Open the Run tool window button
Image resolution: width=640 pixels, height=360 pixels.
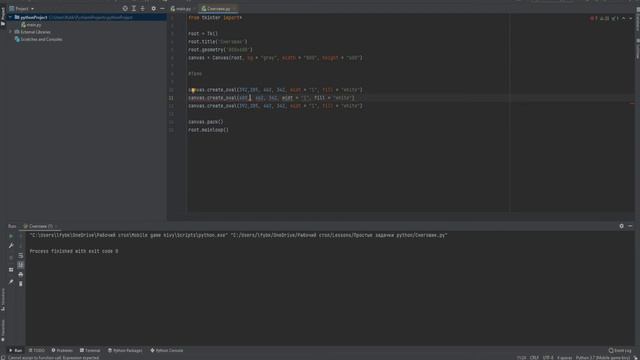point(16,350)
